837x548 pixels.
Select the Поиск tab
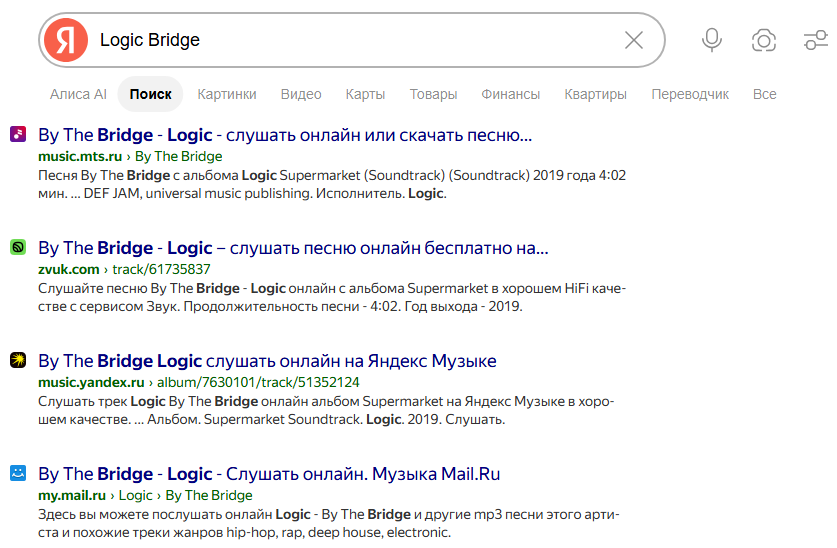pyautogui.click(x=151, y=94)
